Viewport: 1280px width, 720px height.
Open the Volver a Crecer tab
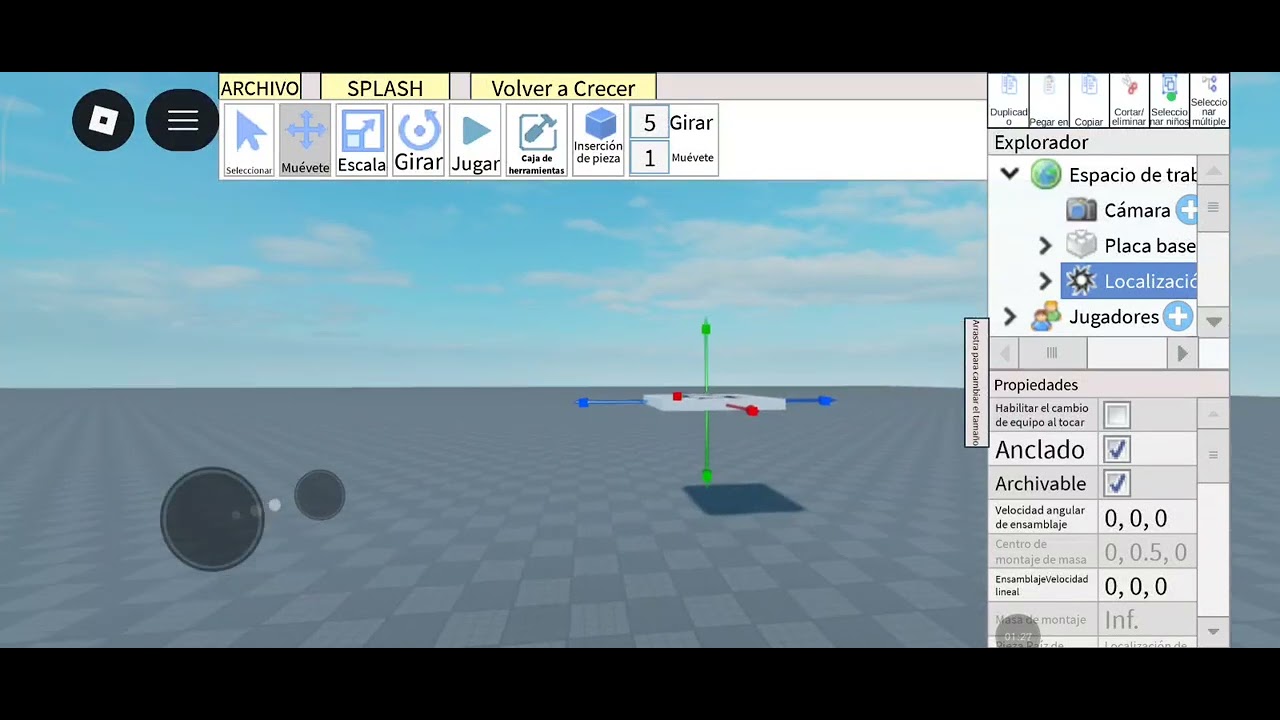[x=563, y=88]
